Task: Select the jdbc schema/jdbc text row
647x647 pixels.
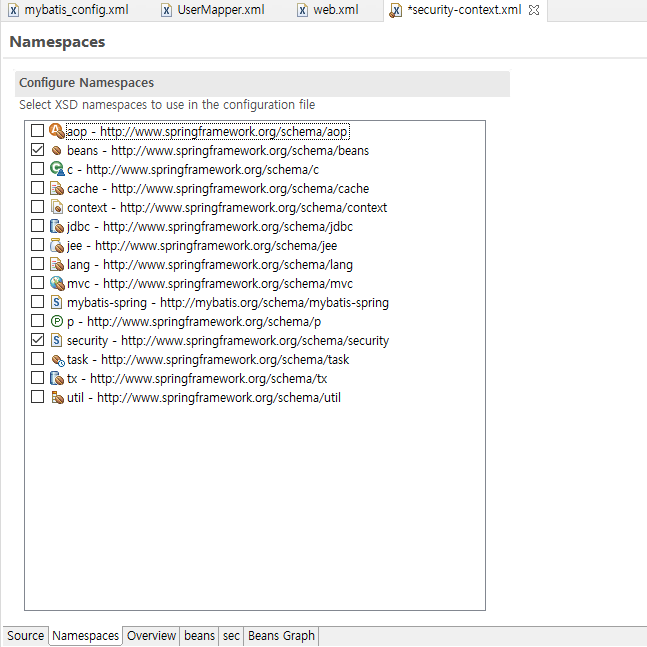Action: coord(210,227)
